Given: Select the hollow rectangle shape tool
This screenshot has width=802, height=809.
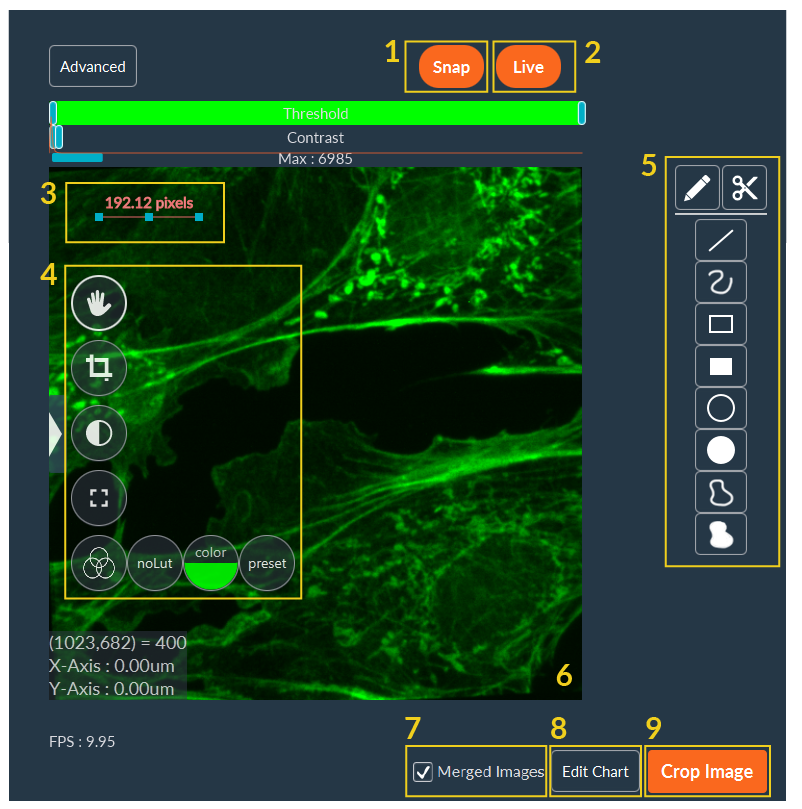Looking at the screenshot, I should coord(720,323).
